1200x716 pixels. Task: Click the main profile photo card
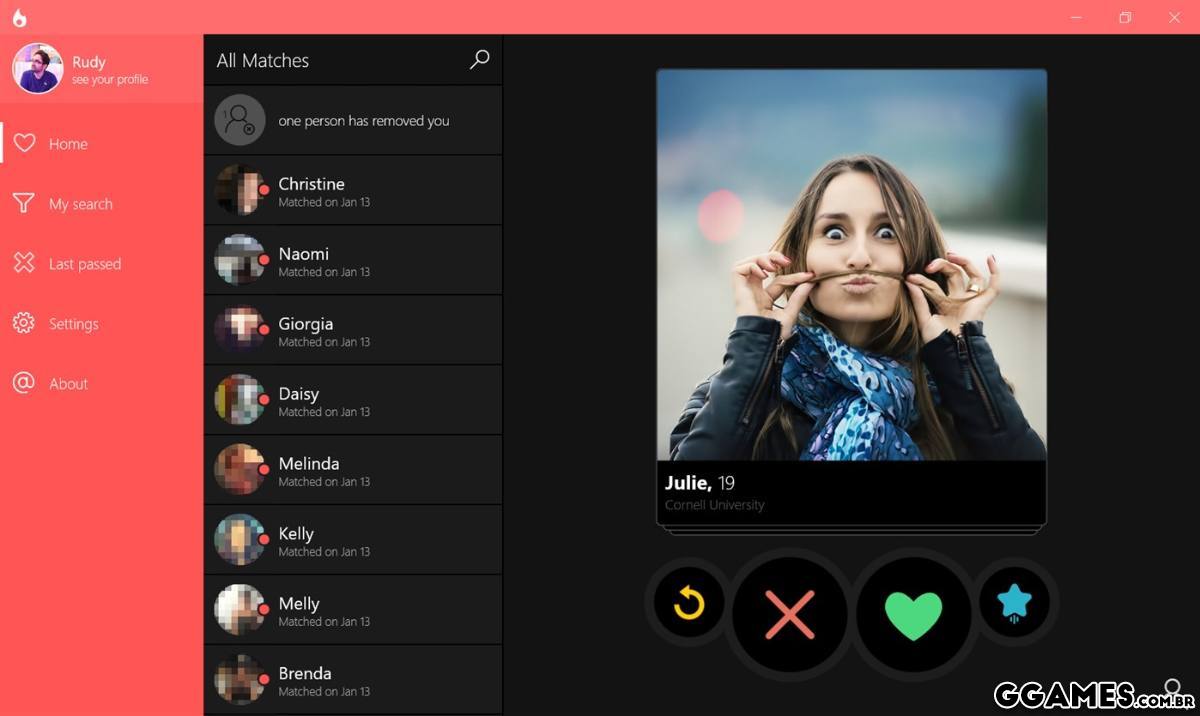[x=851, y=265]
